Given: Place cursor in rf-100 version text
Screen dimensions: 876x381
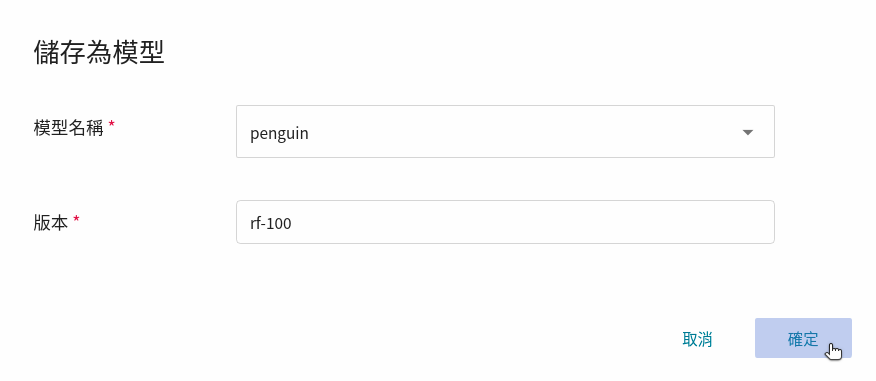Looking at the screenshot, I should 271,223.
